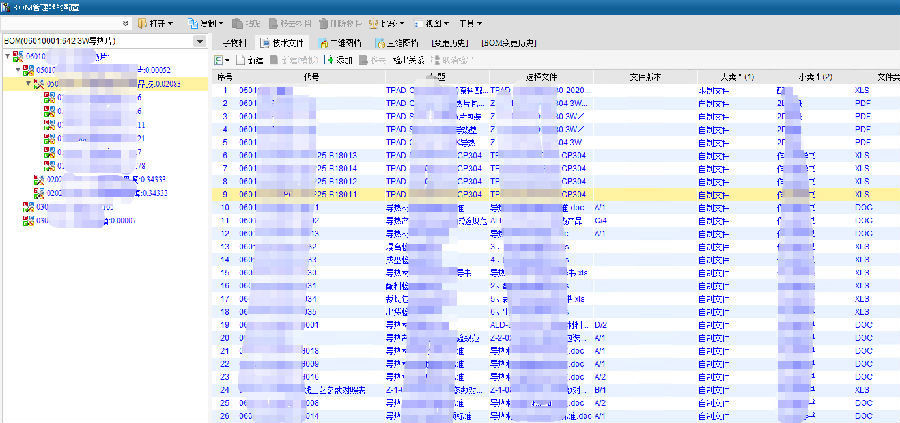Click the dropdown arrow next to 打开
900x423 pixels.
point(171,22)
